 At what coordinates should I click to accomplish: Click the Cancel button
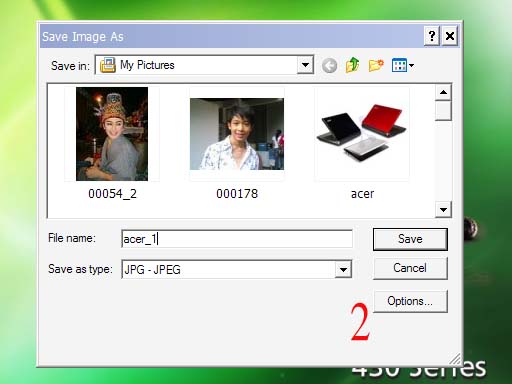(x=410, y=268)
